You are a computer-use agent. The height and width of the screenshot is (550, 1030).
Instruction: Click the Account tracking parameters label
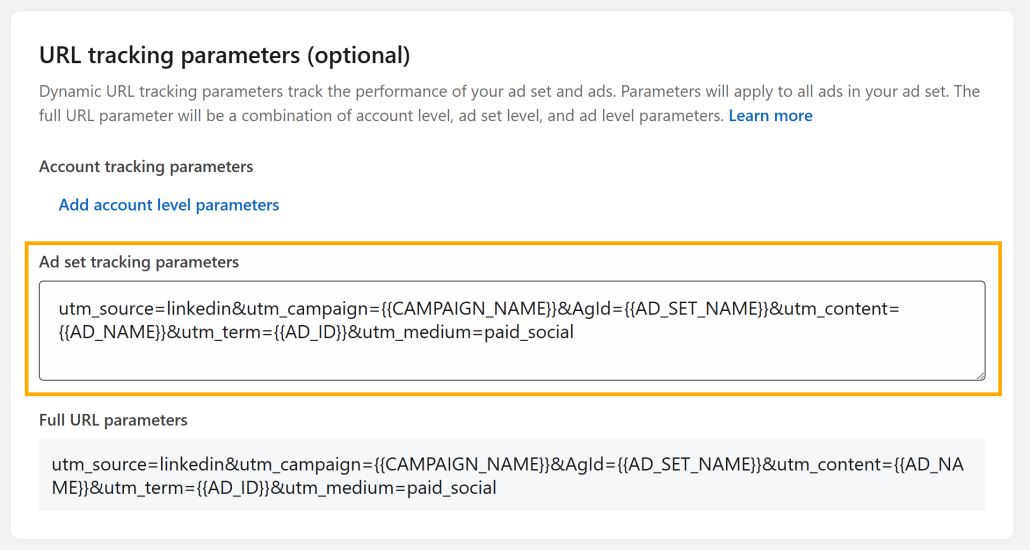(x=146, y=167)
